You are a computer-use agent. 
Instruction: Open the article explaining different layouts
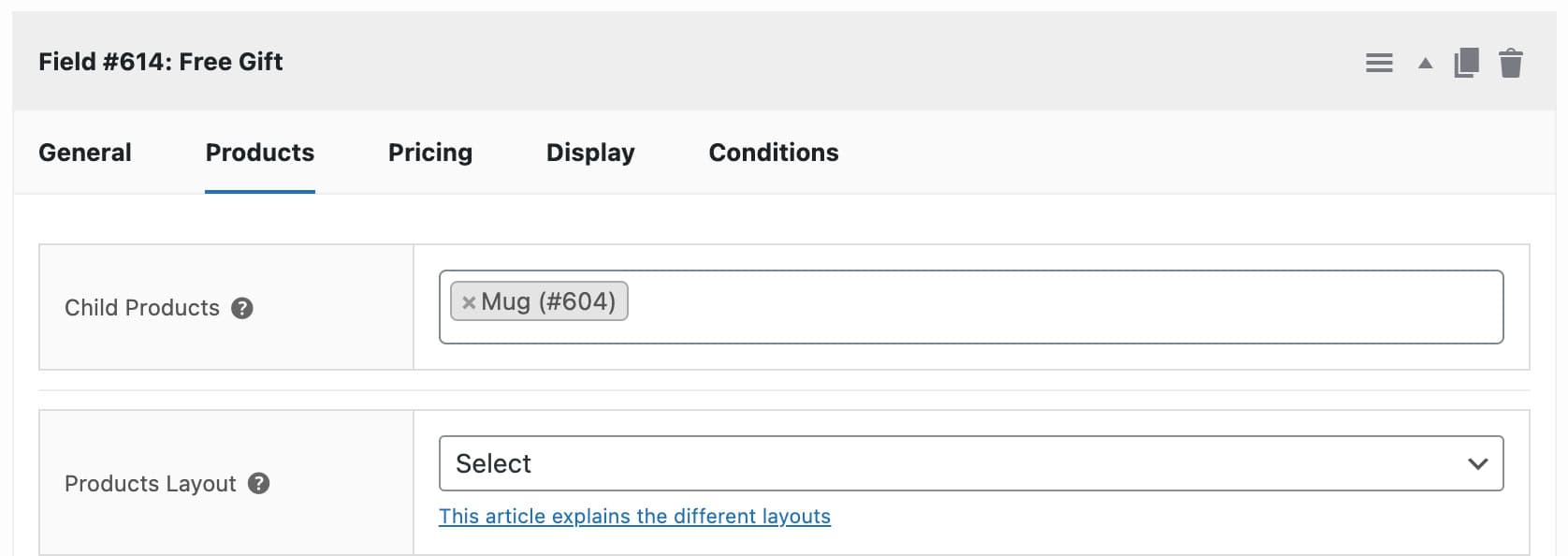coord(634,516)
